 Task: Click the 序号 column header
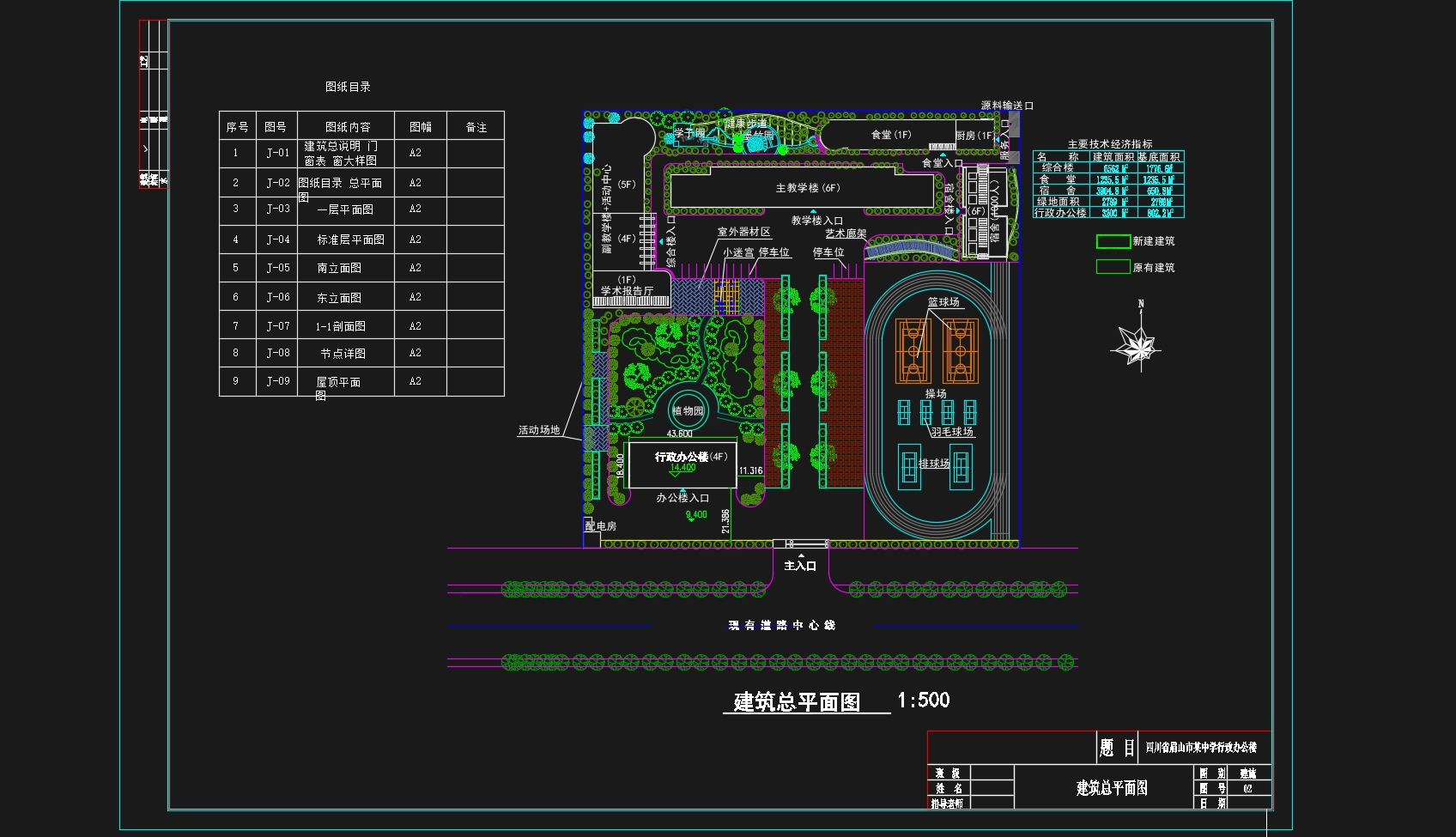[x=238, y=127]
